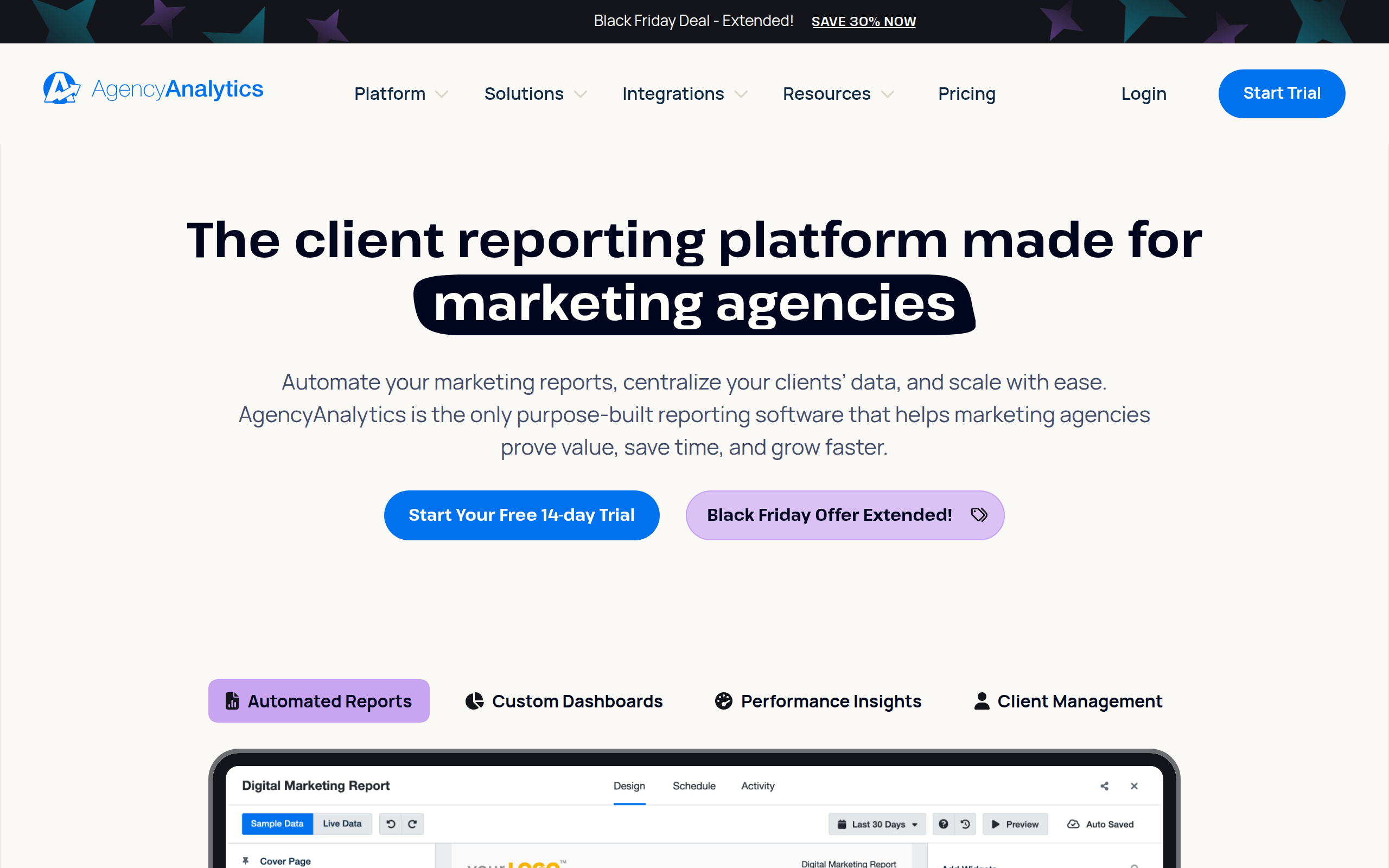The width and height of the screenshot is (1389, 868).
Task: Click the redo arrow in report toolbar
Action: coord(412,824)
